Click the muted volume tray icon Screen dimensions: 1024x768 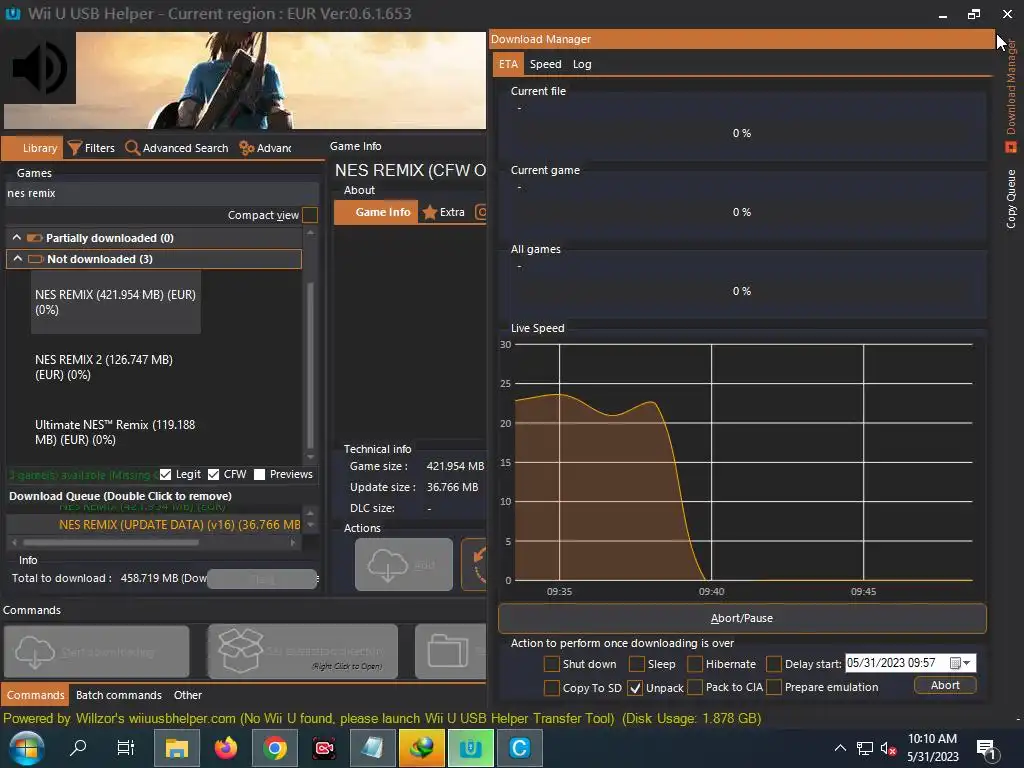tap(888, 748)
